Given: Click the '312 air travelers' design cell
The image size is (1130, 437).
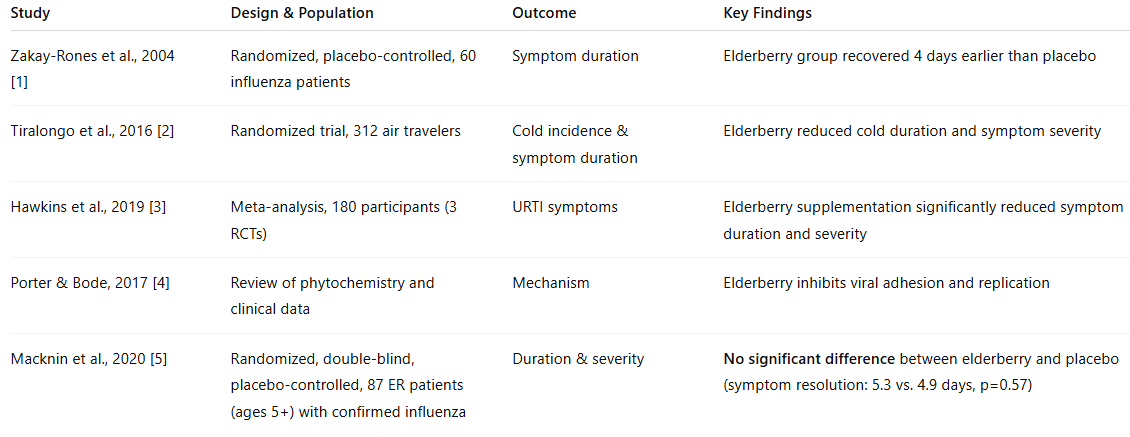Looking at the screenshot, I should (x=344, y=131).
